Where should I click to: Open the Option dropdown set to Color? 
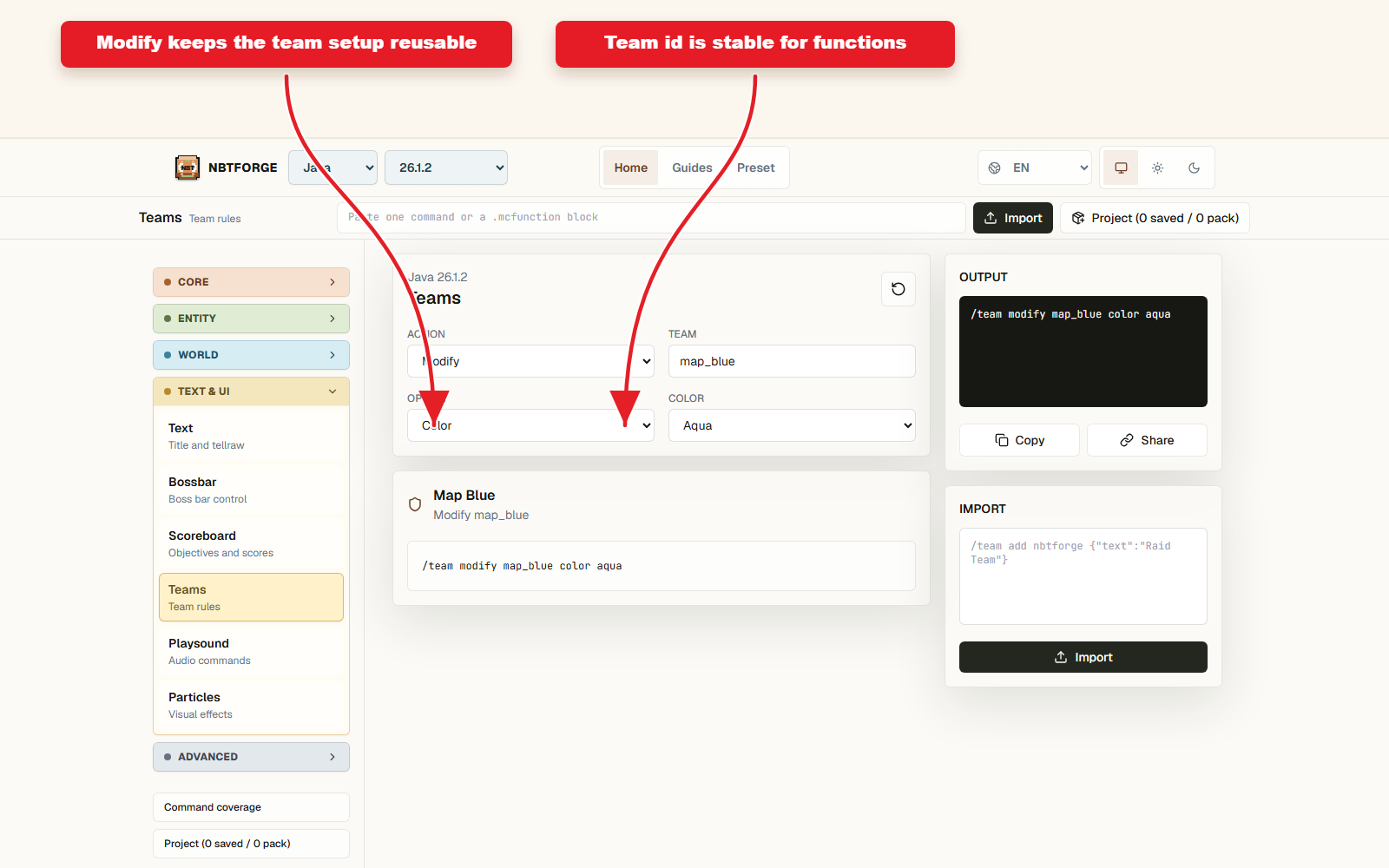[x=530, y=425]
